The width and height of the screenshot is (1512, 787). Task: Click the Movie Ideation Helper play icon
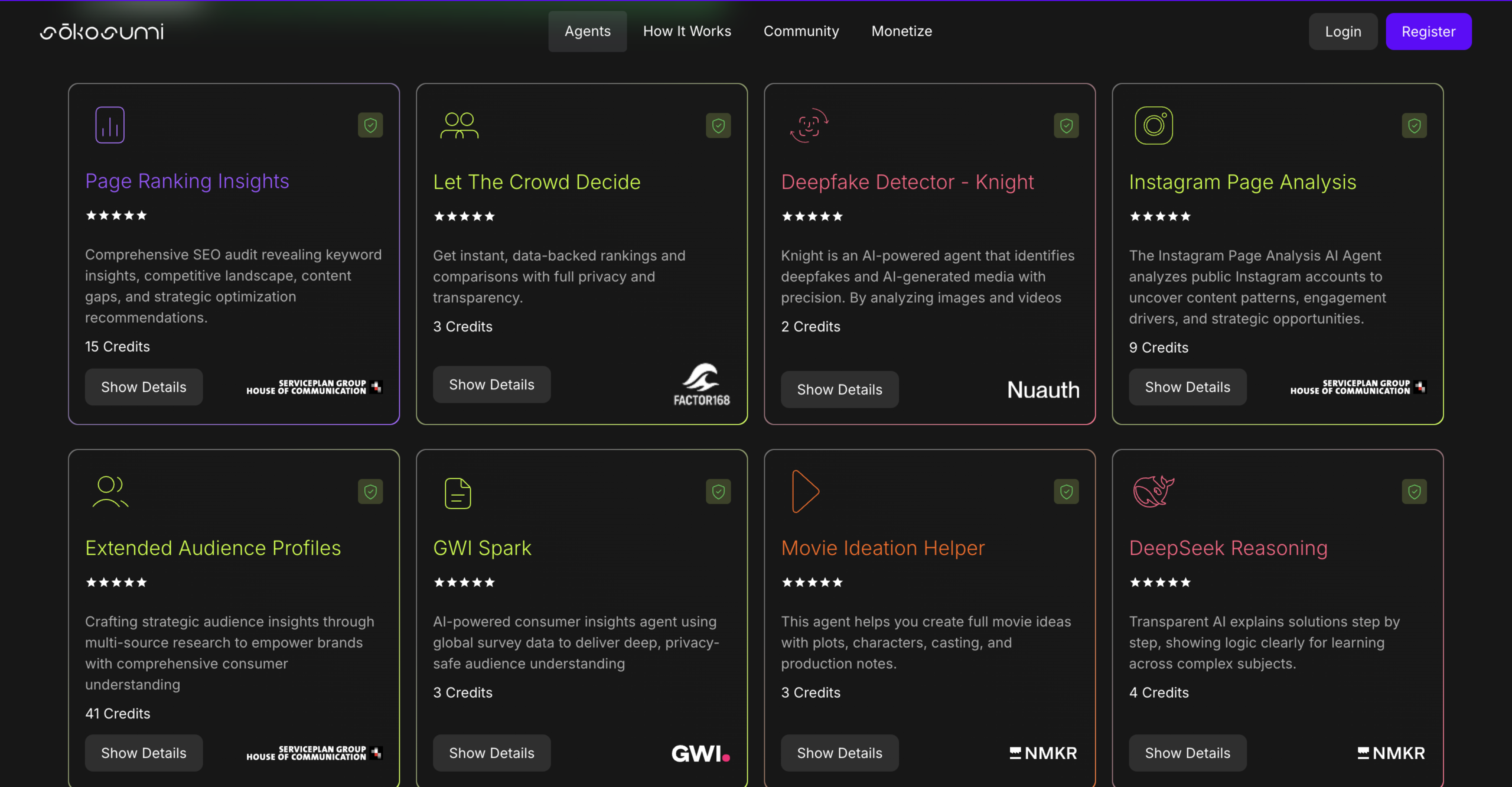pos(805,492)
